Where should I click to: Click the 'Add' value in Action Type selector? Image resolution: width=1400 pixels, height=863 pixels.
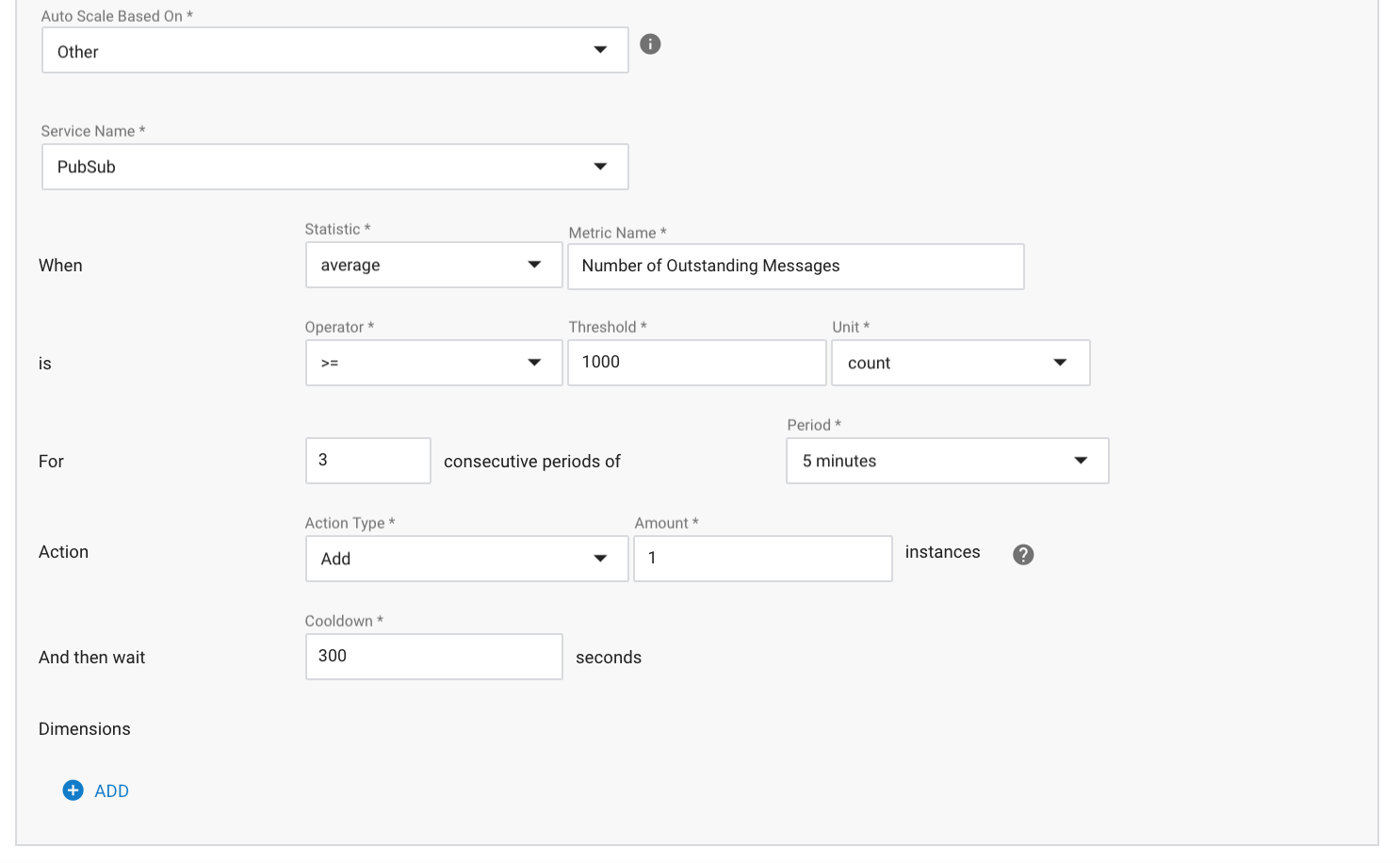point(336,559)
